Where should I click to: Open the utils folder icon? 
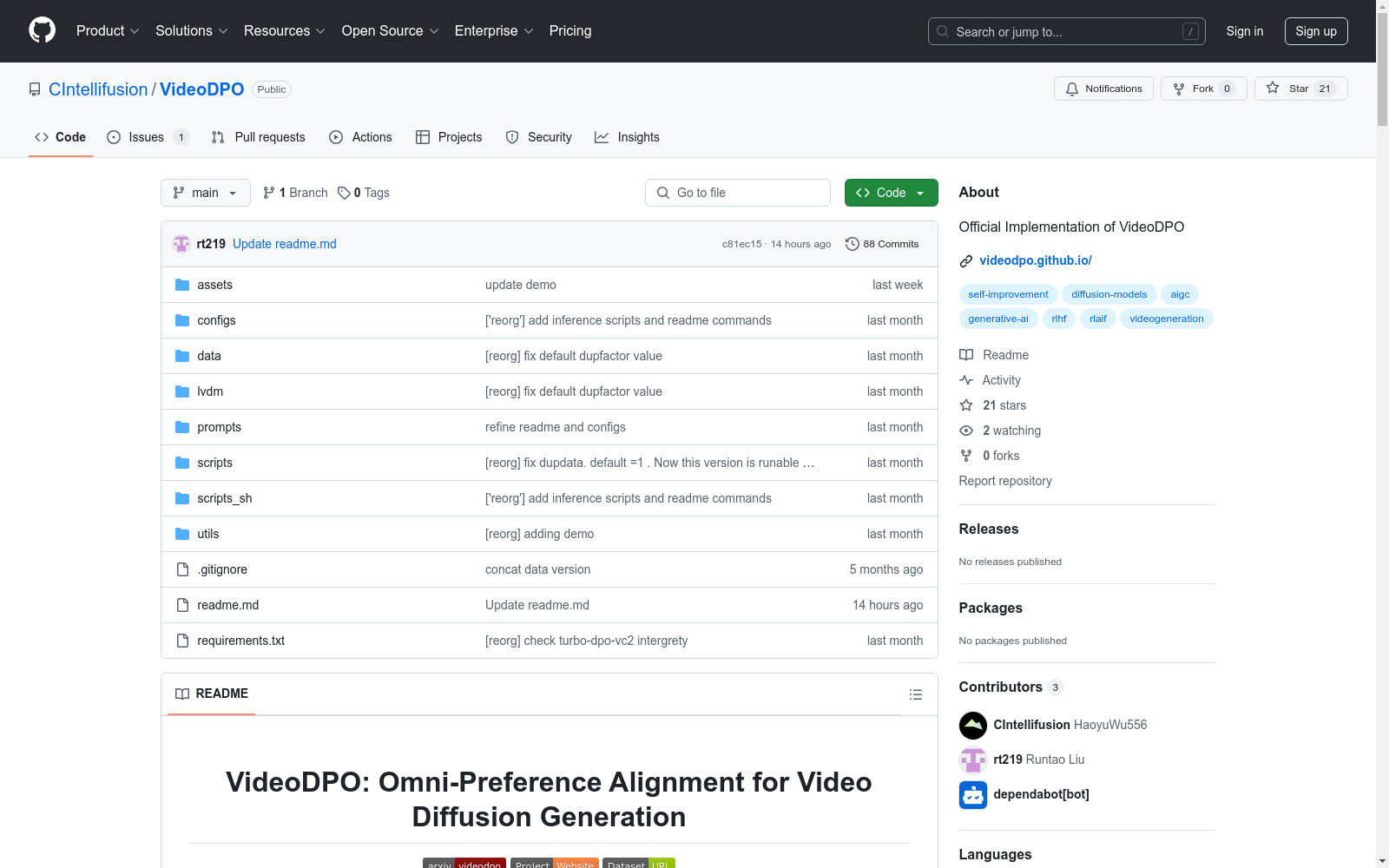(182, 534)
